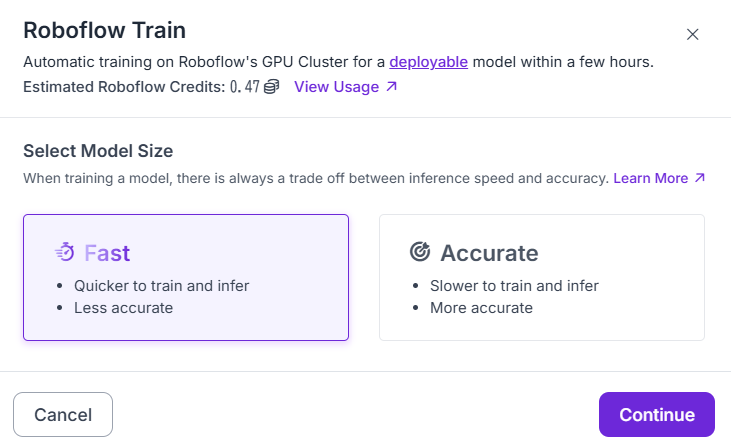Choose the Accurate heading text
The image size is (731, 448).
pyautogui.click(x=489, y=253)
